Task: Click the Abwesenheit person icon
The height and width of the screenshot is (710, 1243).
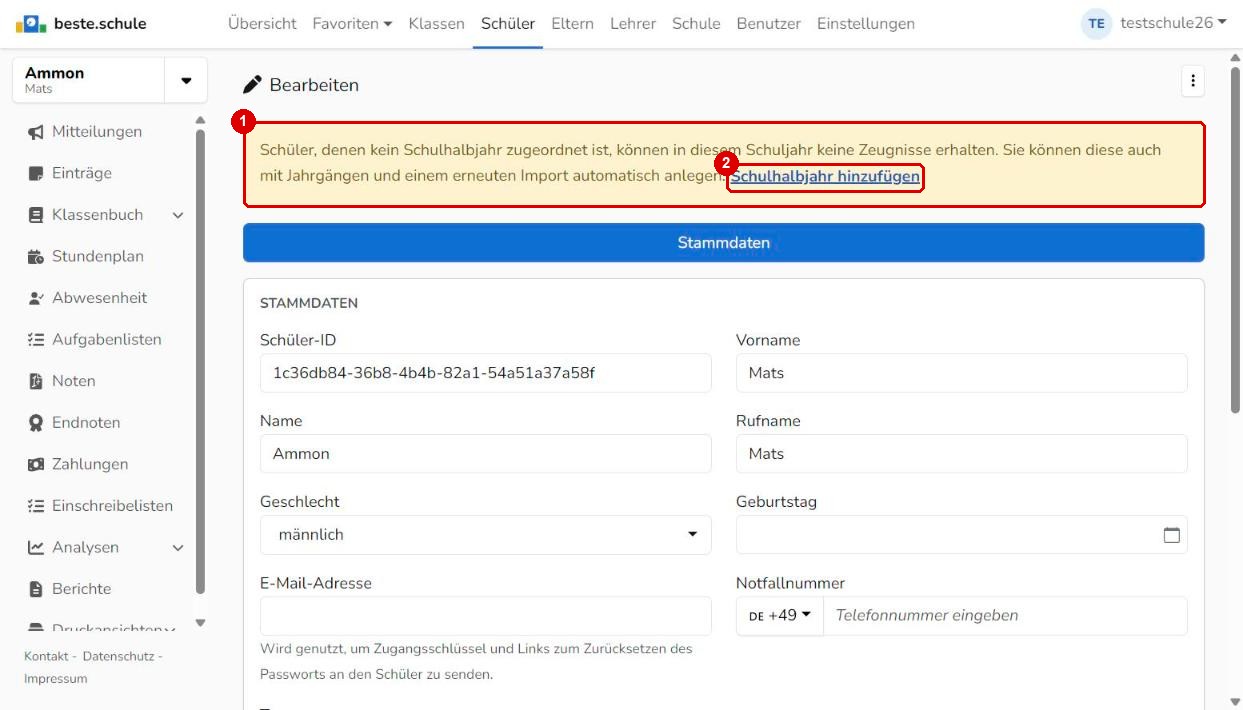Action: (35, 298)
